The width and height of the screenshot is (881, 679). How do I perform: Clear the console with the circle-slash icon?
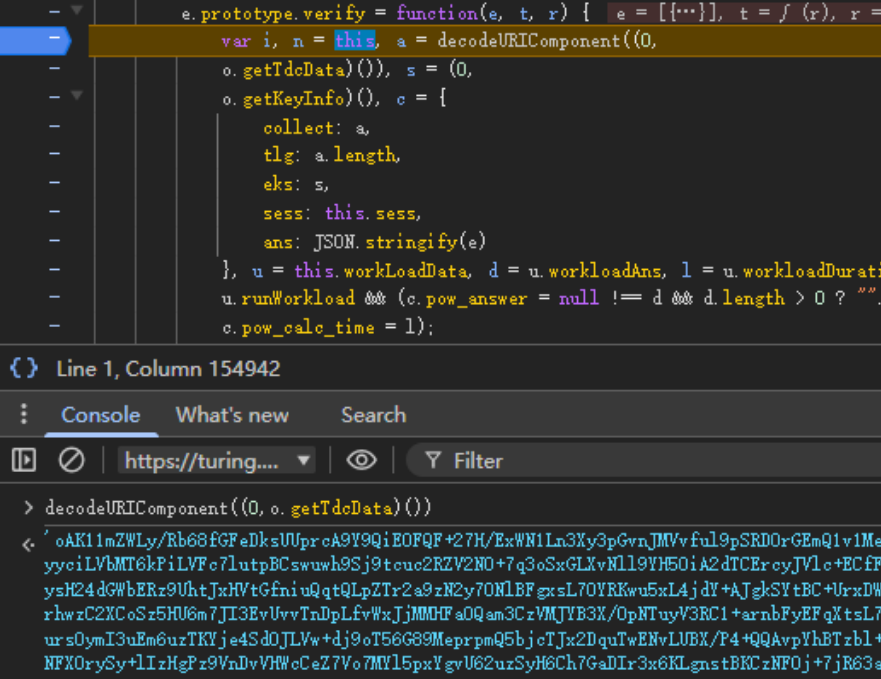[71, 460]
